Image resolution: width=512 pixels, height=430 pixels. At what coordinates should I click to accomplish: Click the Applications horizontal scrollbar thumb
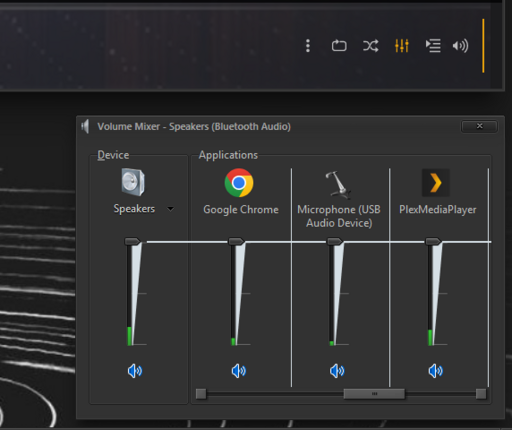pyautogui.click(x=374, y=394)
